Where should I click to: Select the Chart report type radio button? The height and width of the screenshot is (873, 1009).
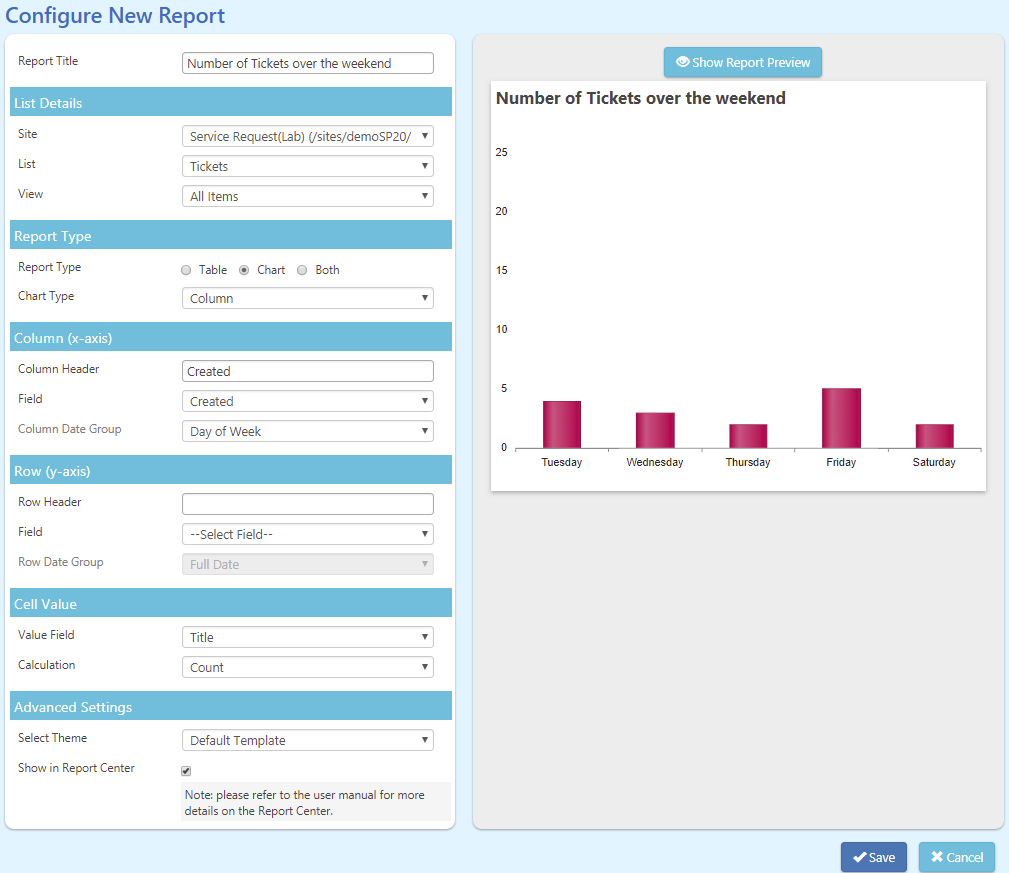(x=244, y=270)
